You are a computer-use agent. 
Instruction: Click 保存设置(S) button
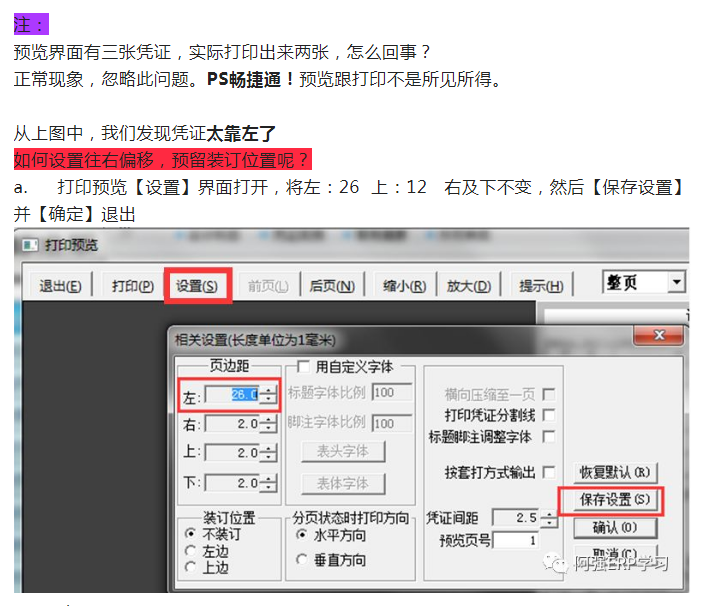click(614, 499)
